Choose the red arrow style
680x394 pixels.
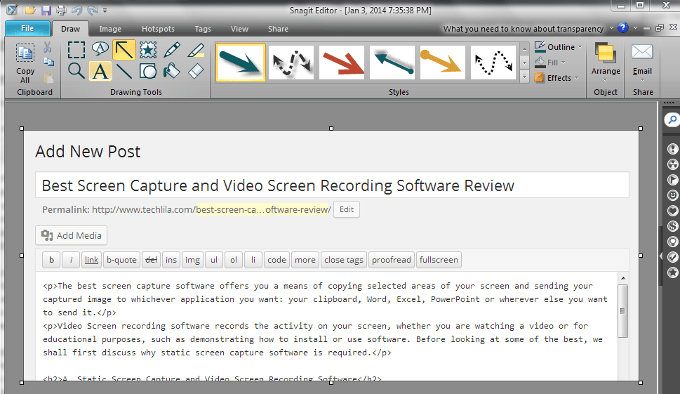coord(342,63)
